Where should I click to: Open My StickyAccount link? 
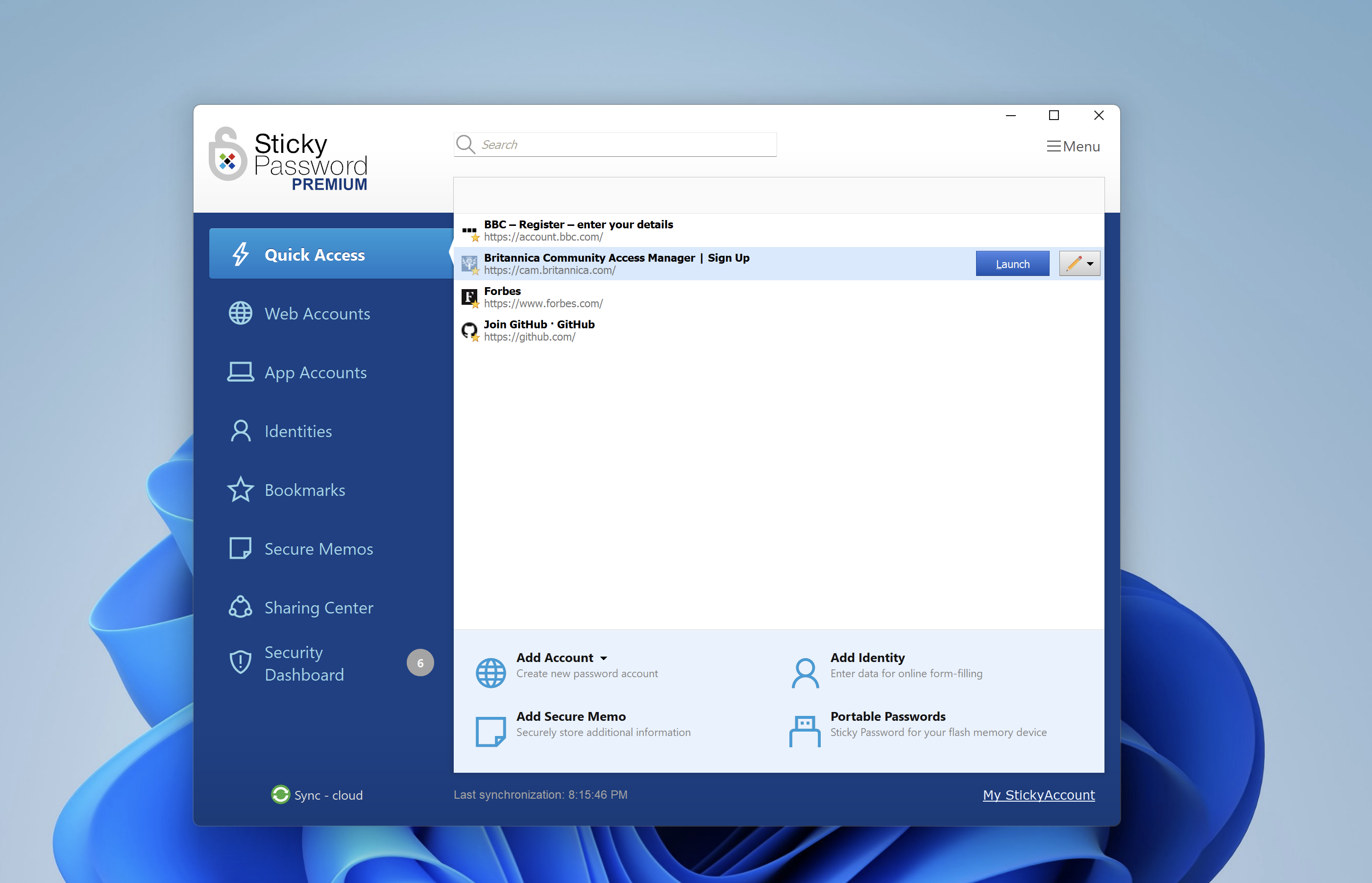pos(1038,795)
